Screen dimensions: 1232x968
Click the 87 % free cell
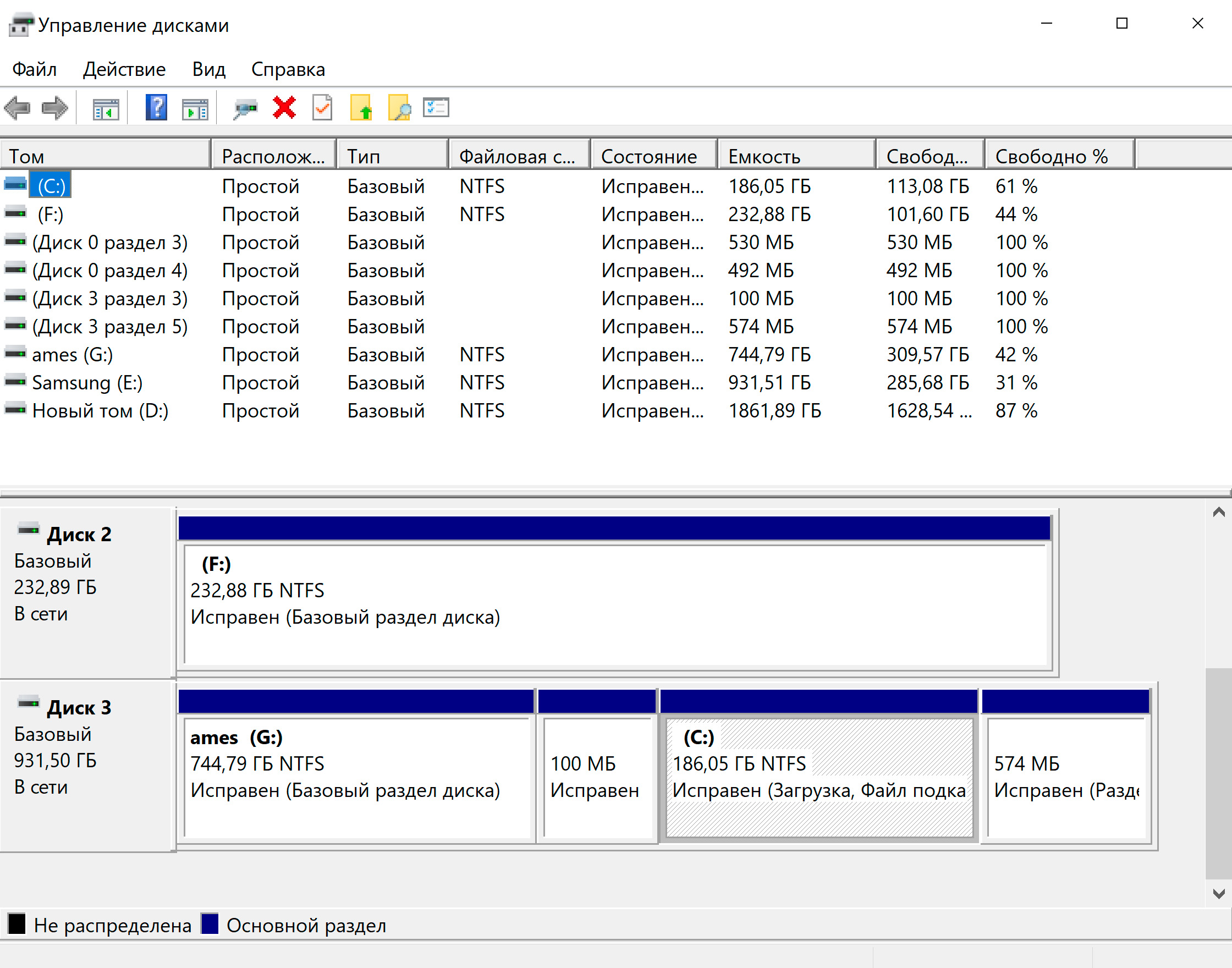pos(1016,411)
